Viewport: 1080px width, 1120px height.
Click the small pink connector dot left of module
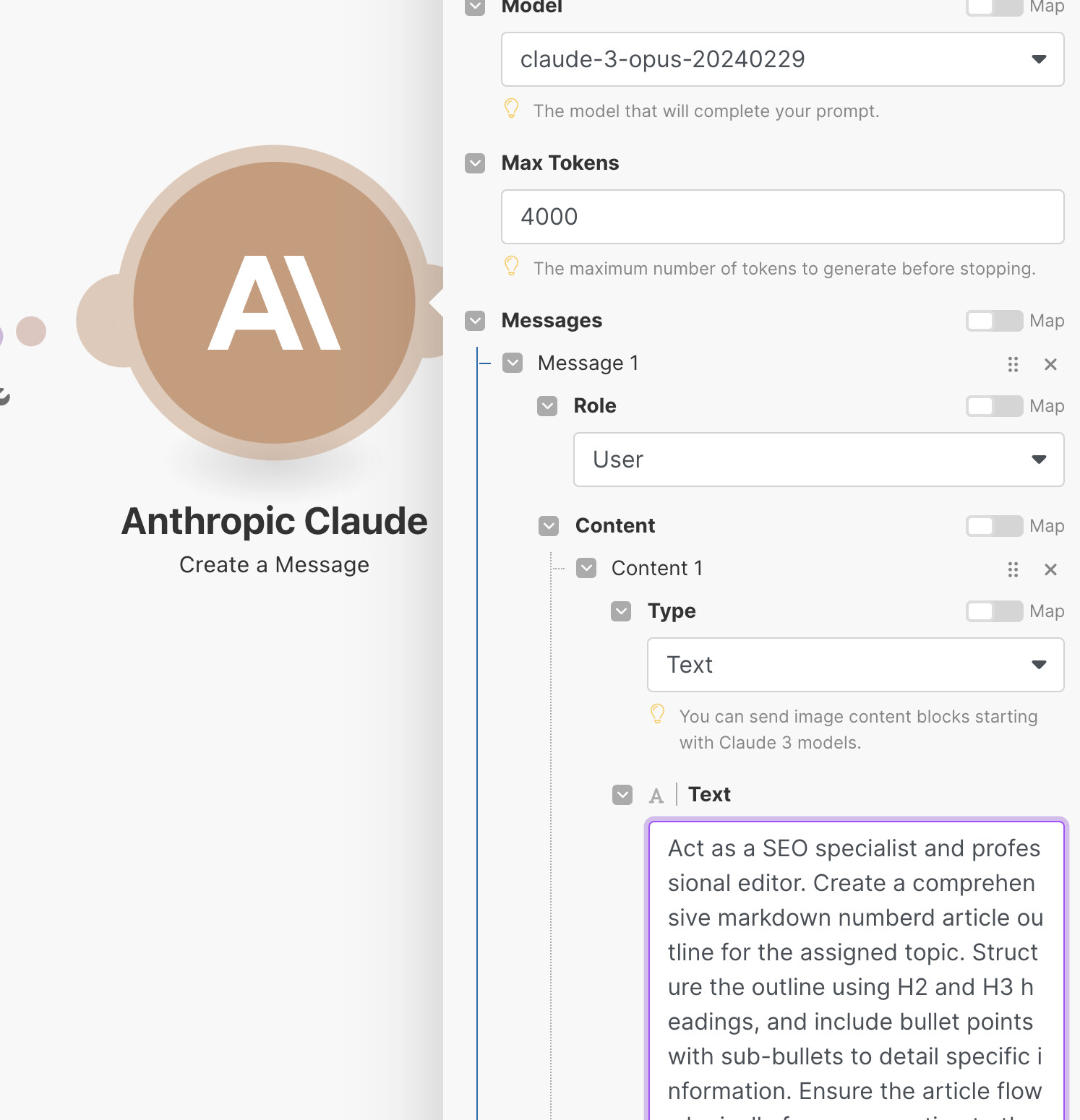[31, 331]
